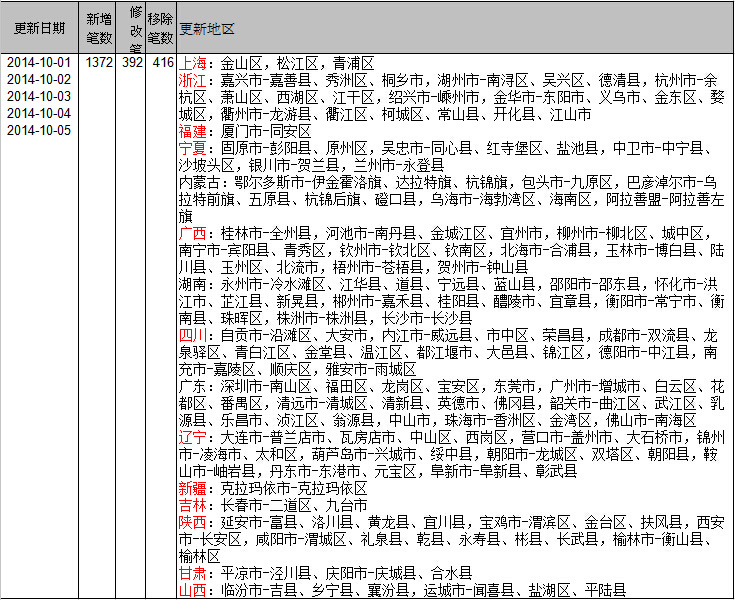Click the red 吉林 province label
This screenshot has width=735, height=600.
(x=192, y=505)
